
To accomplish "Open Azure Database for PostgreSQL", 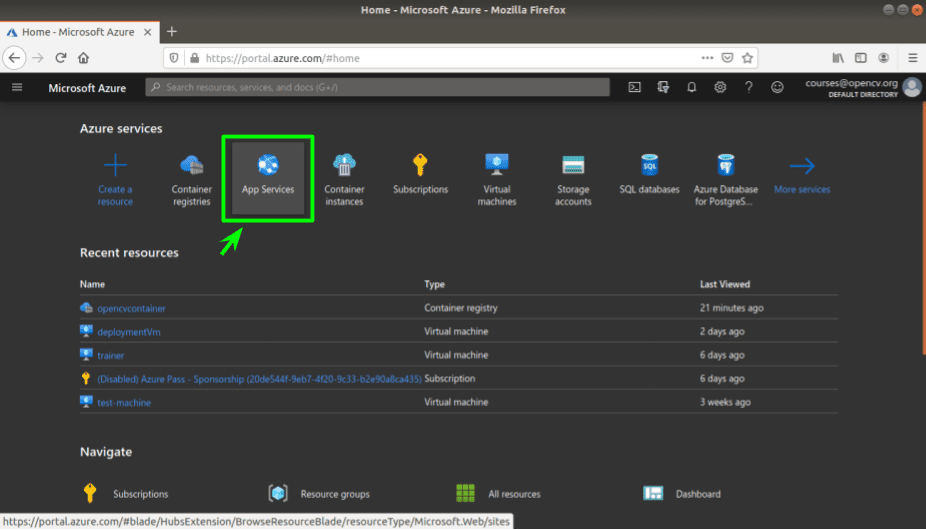I will tap(725, 178).
